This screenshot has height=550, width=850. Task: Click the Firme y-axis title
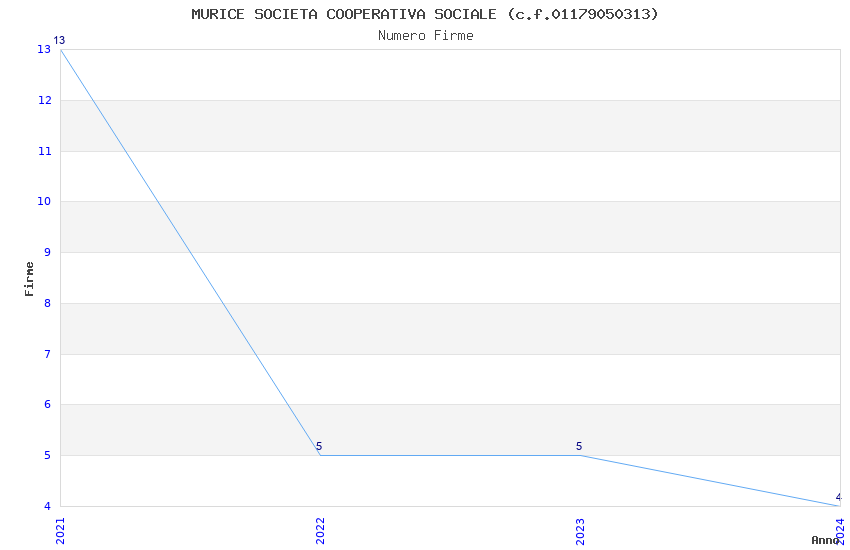tap(29, 278)
